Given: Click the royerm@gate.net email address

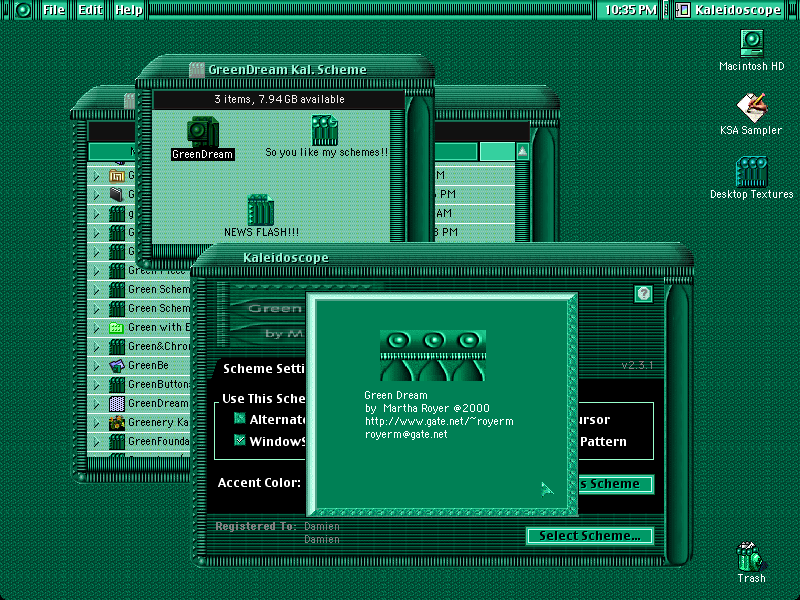Looking at the screenshot, I should coord(406,435).
